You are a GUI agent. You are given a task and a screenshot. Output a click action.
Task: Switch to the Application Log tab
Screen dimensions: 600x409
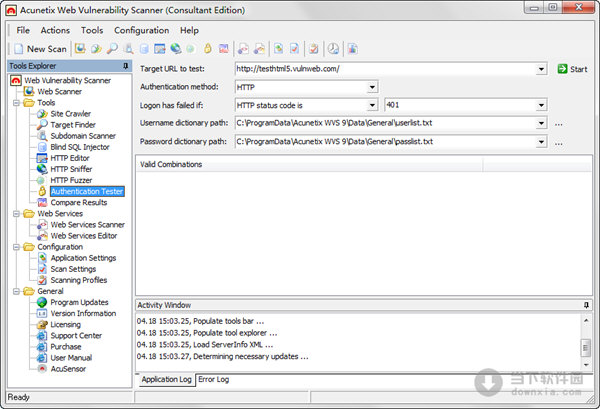[x=166, y=380]
